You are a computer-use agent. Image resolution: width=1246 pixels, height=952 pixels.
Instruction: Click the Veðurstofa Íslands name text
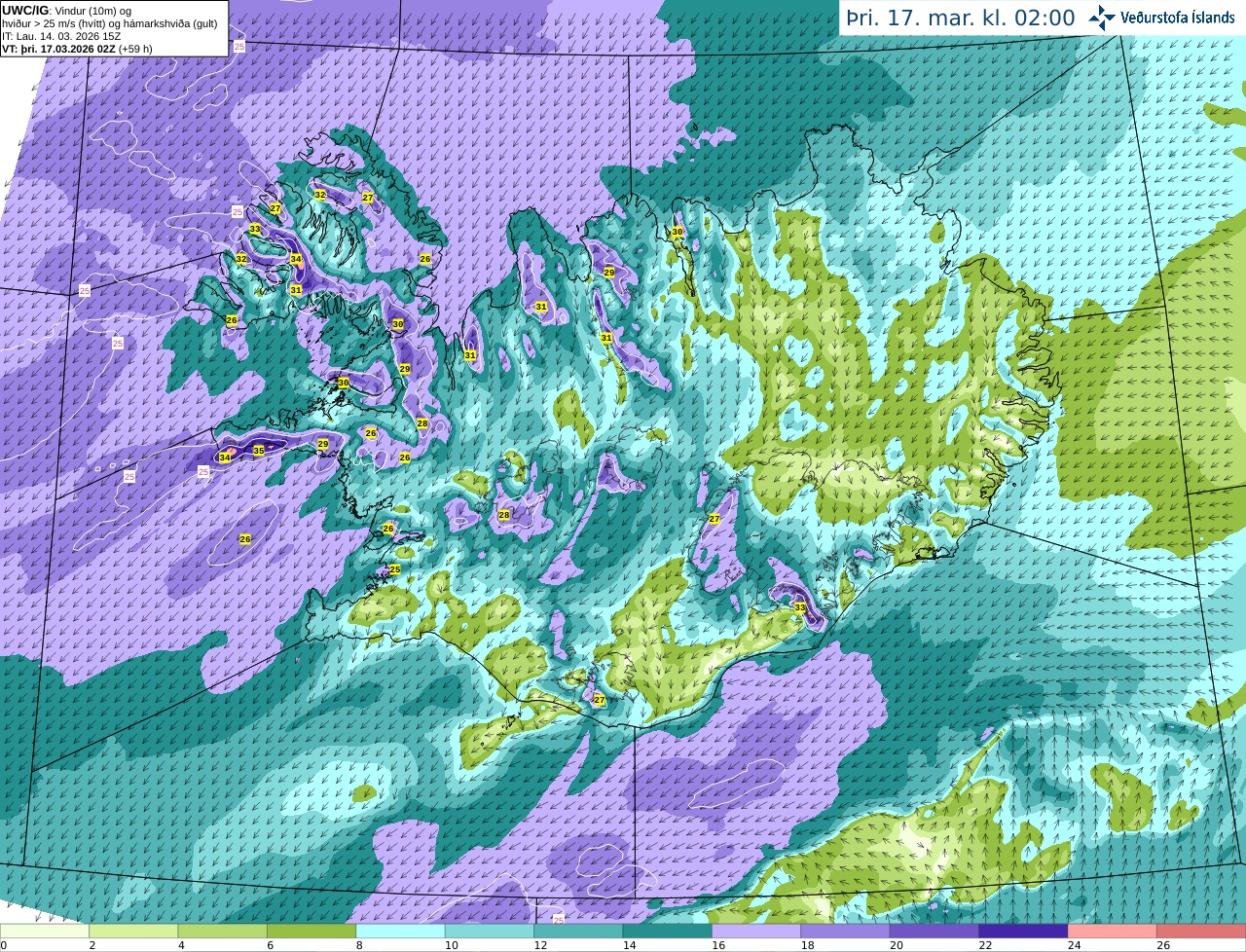coord(1177,18)
